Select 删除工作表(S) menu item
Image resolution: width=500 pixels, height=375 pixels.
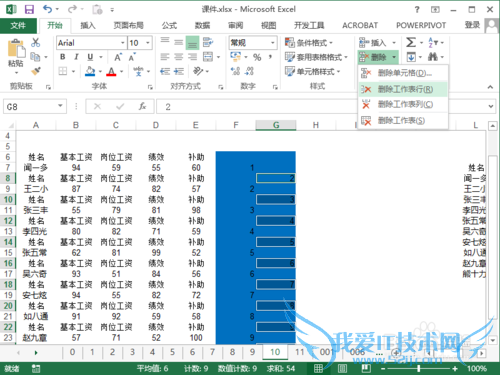click(x=403, y=120)
